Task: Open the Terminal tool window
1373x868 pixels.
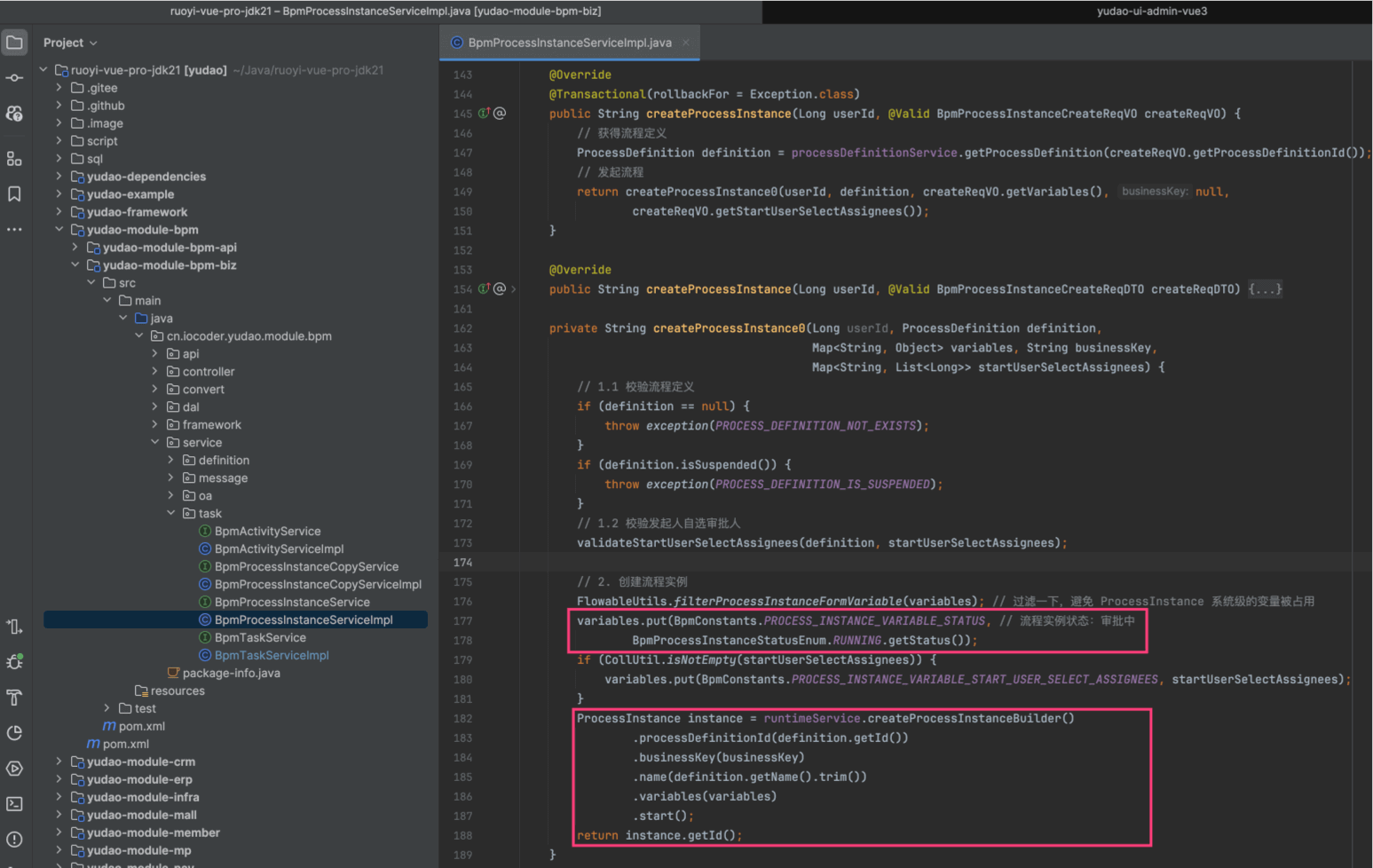Action: point(14,804)
